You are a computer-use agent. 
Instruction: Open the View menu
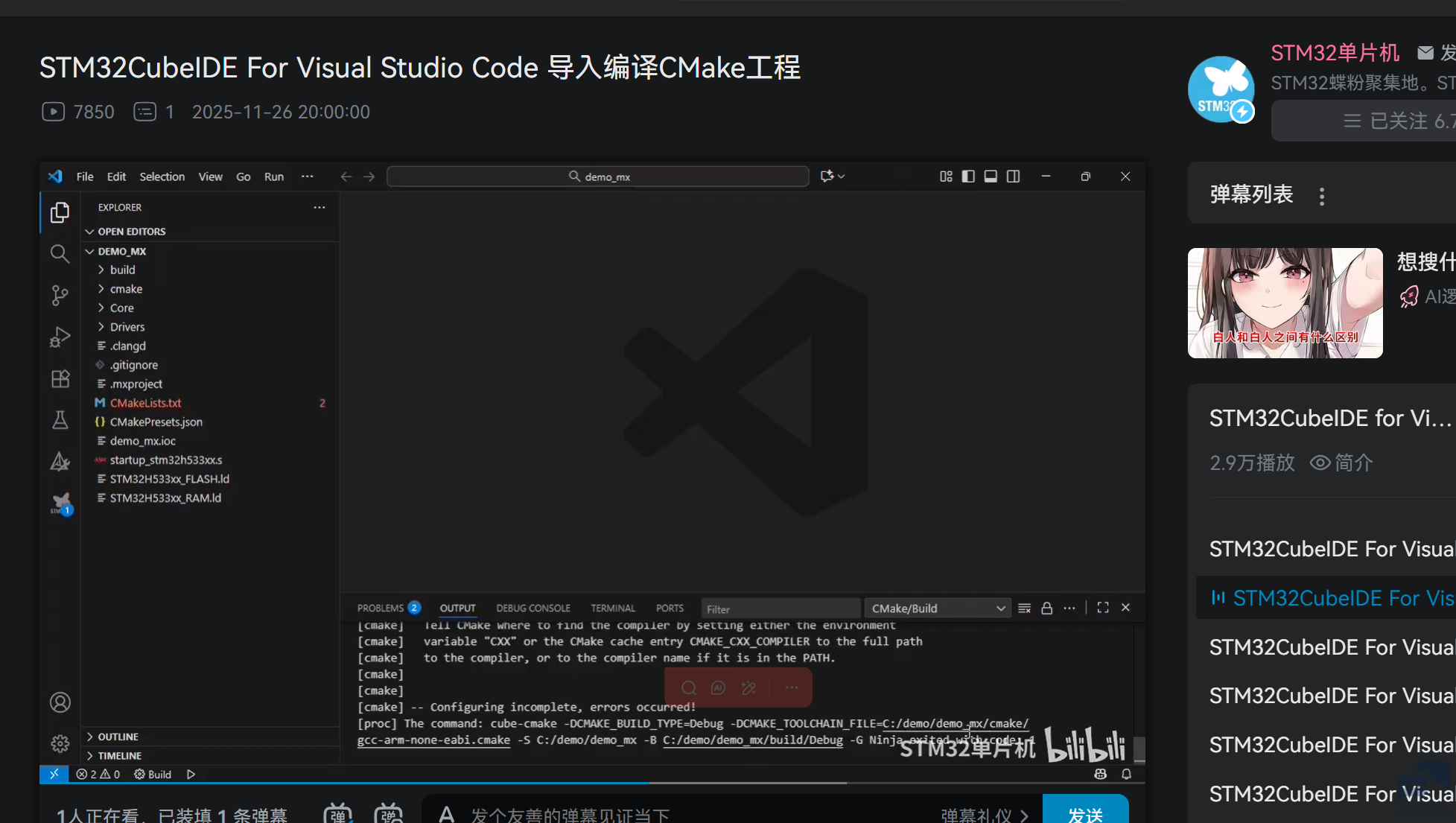pyautogui.click(x=210, y=177)
